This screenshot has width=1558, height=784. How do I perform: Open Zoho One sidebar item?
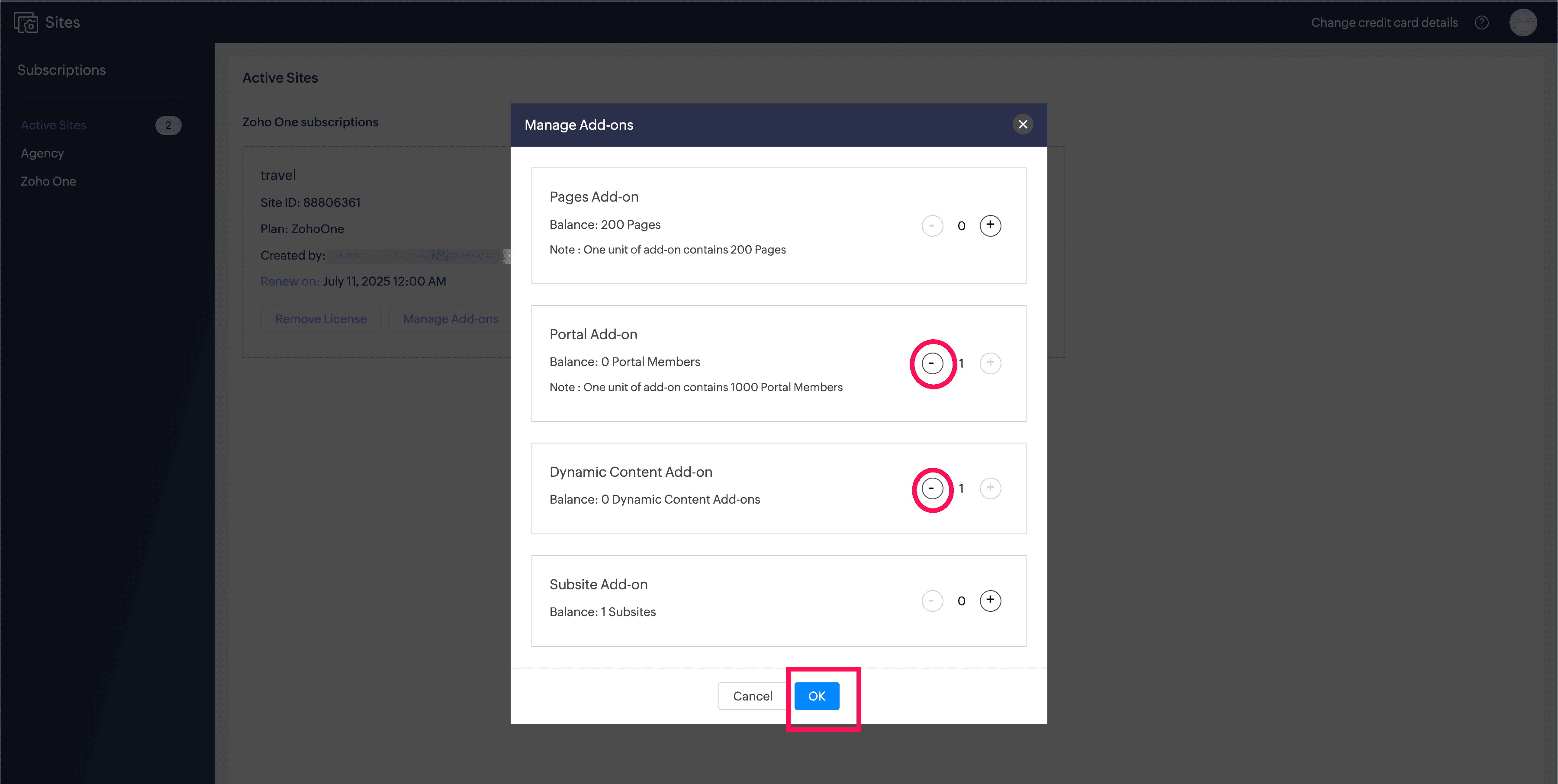tap(48, 181)
